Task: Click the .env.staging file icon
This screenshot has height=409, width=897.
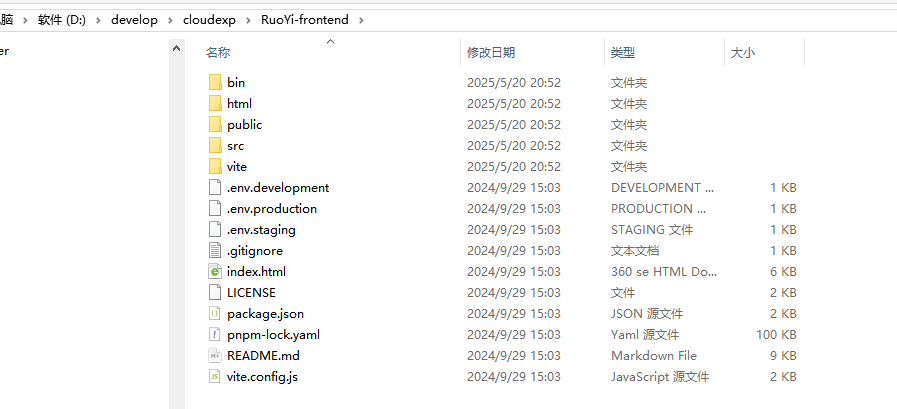Action: coord(215,230)
